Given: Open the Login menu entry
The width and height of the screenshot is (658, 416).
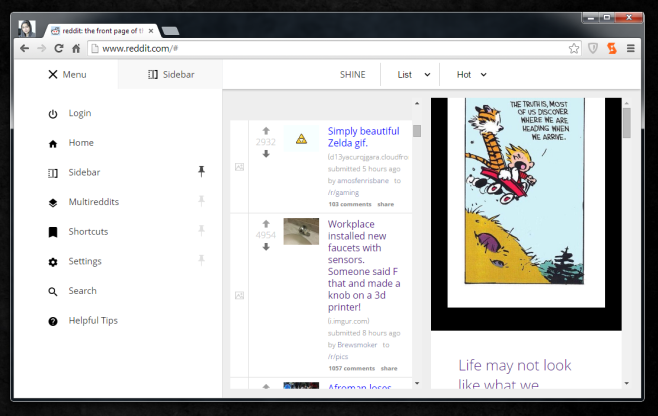Looking at the screenshot, I should [x=80, y=113].
